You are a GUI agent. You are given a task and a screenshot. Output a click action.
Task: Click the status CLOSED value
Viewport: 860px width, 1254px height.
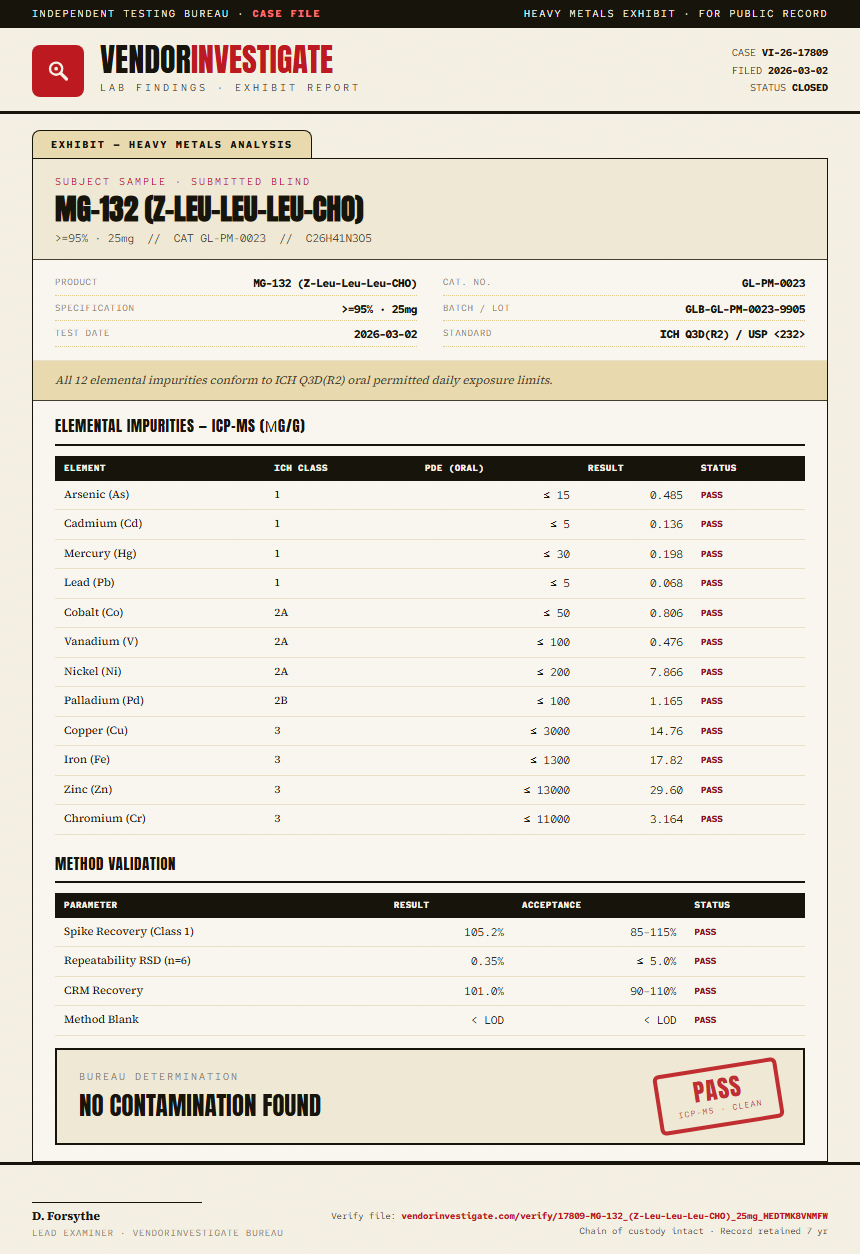810,88
